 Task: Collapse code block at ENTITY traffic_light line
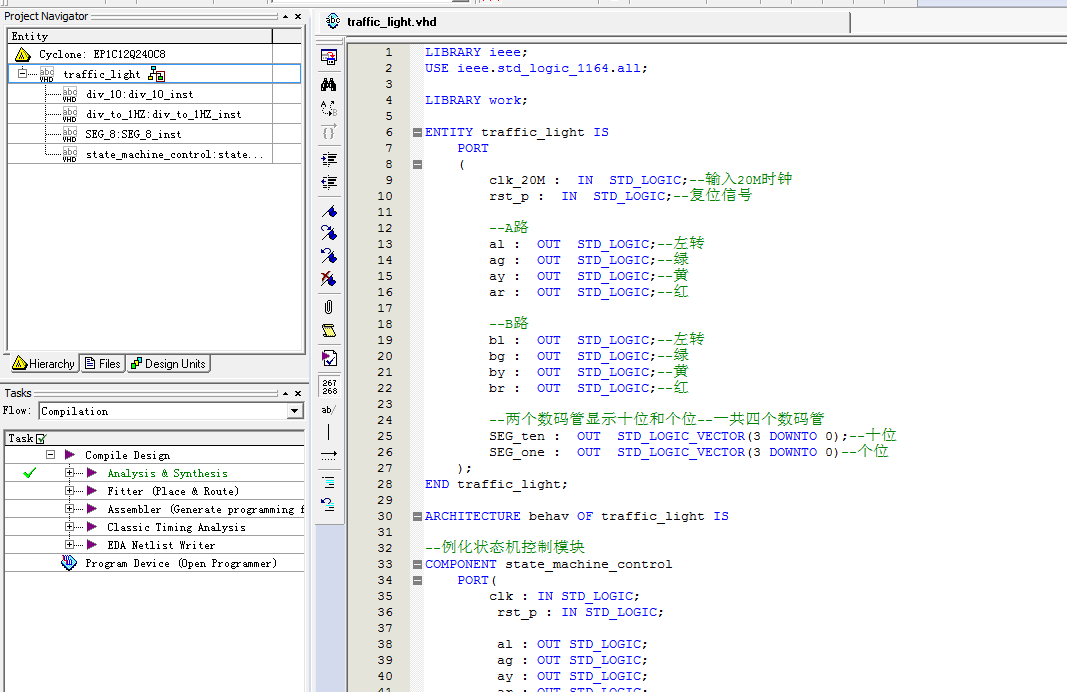[417, 132]
